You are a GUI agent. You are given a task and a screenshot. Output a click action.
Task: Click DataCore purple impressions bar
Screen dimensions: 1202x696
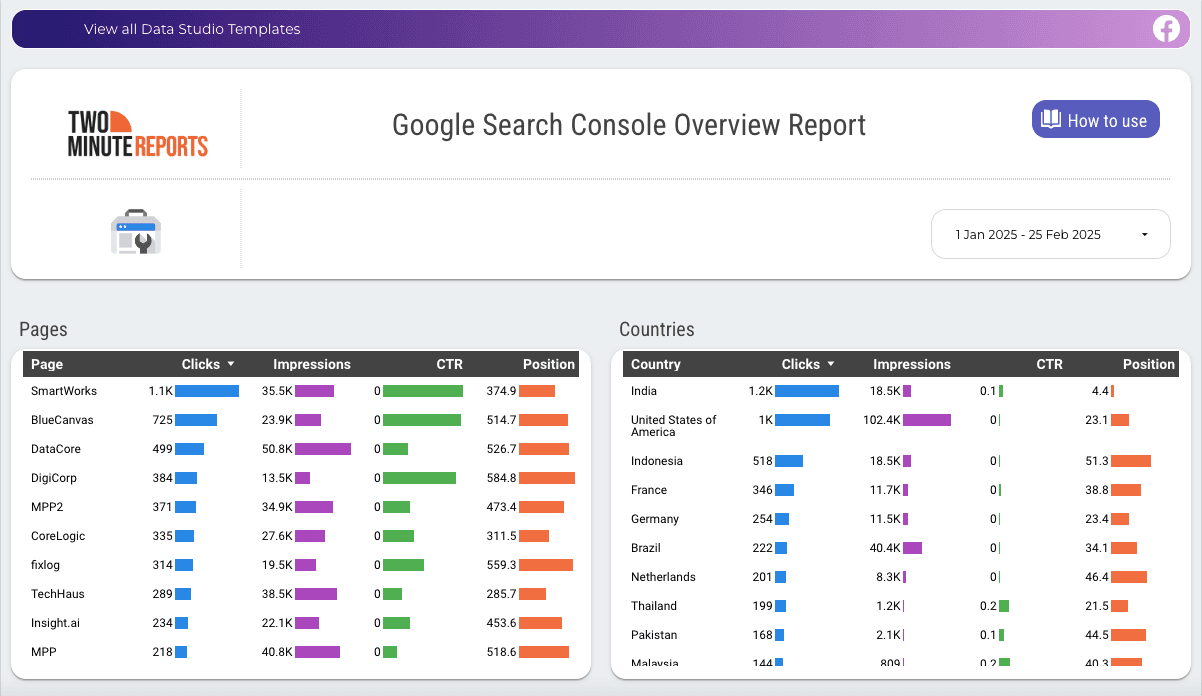pos(323,449)
